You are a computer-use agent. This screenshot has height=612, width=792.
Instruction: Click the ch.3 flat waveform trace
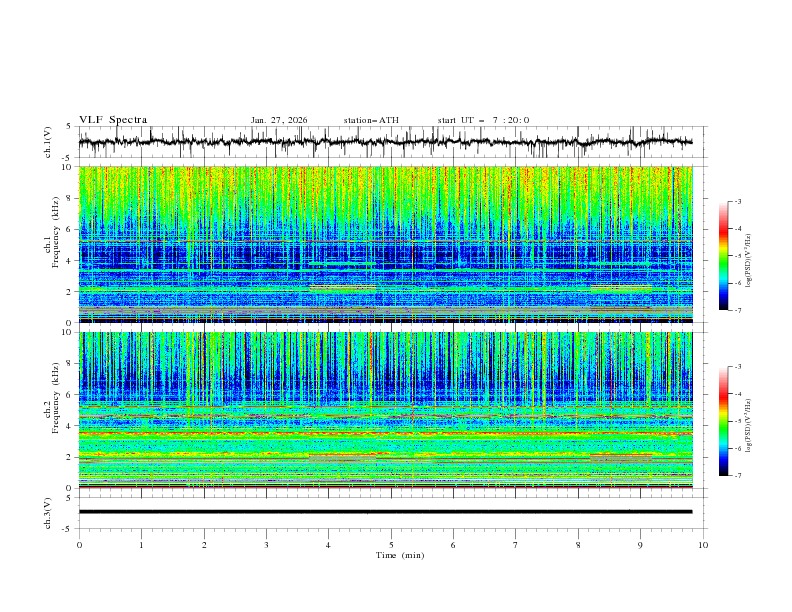[x=385, y=512]
